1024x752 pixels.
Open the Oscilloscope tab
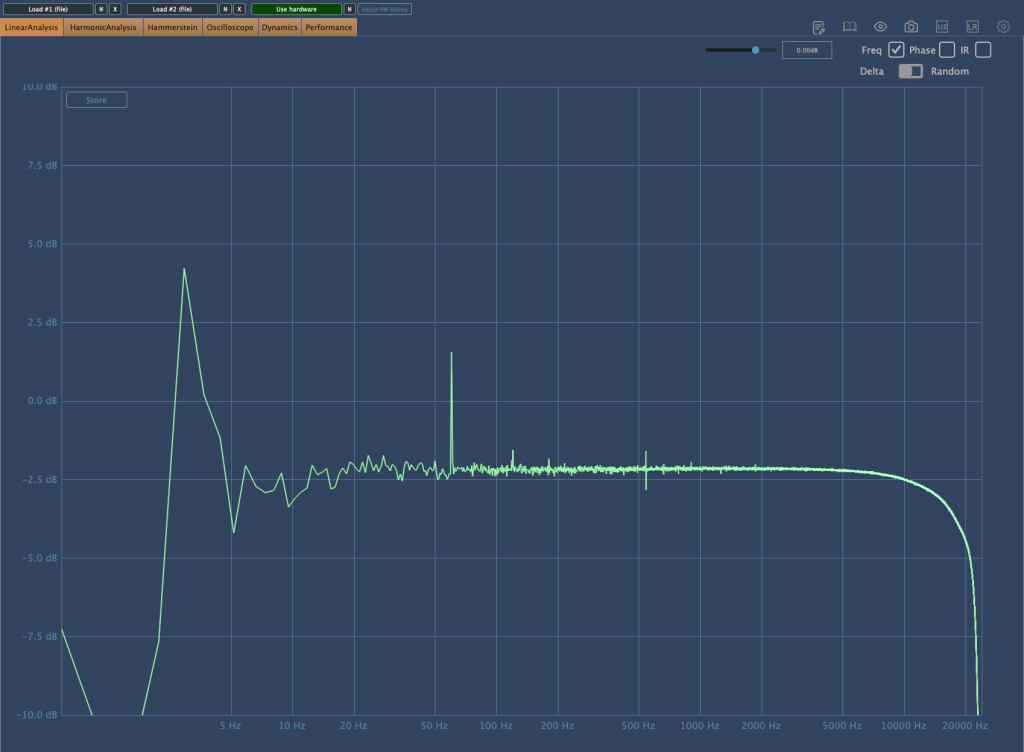230,27
